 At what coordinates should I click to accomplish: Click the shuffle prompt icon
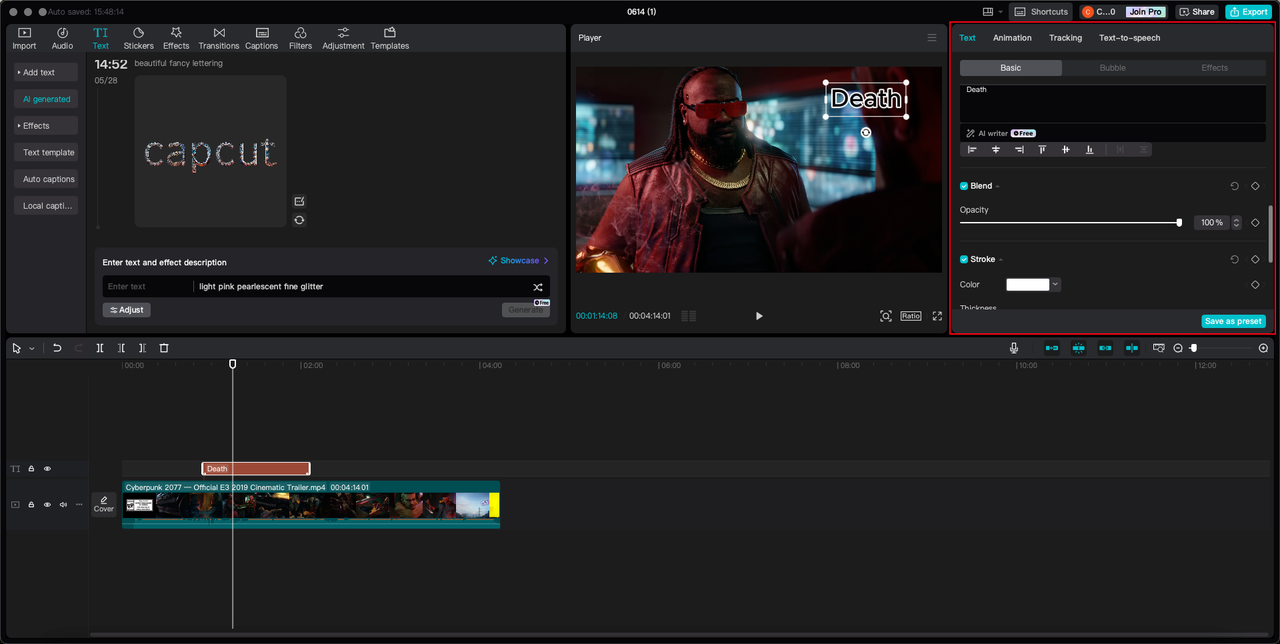click(x=537, y=287)
